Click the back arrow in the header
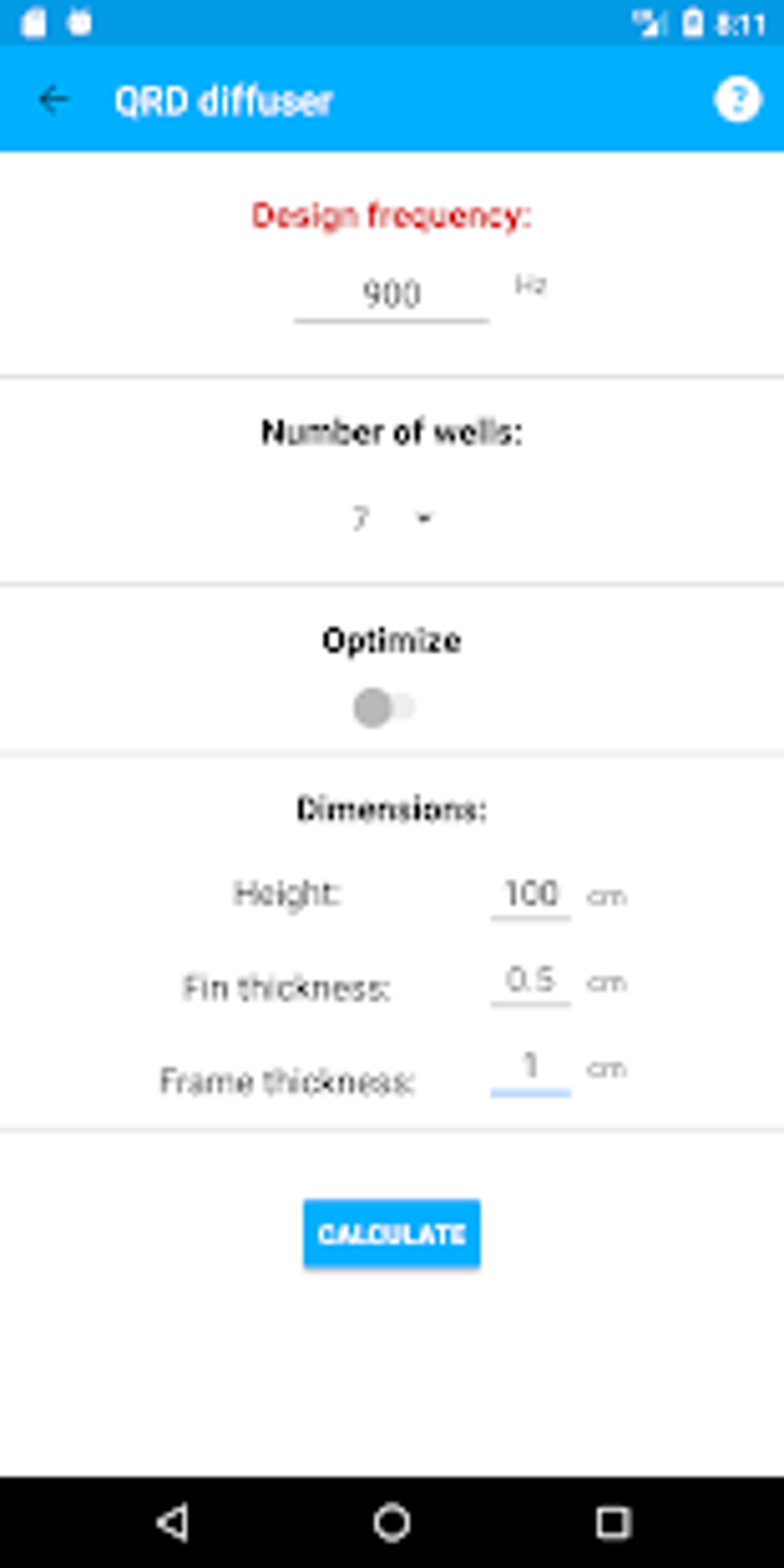 52,100
